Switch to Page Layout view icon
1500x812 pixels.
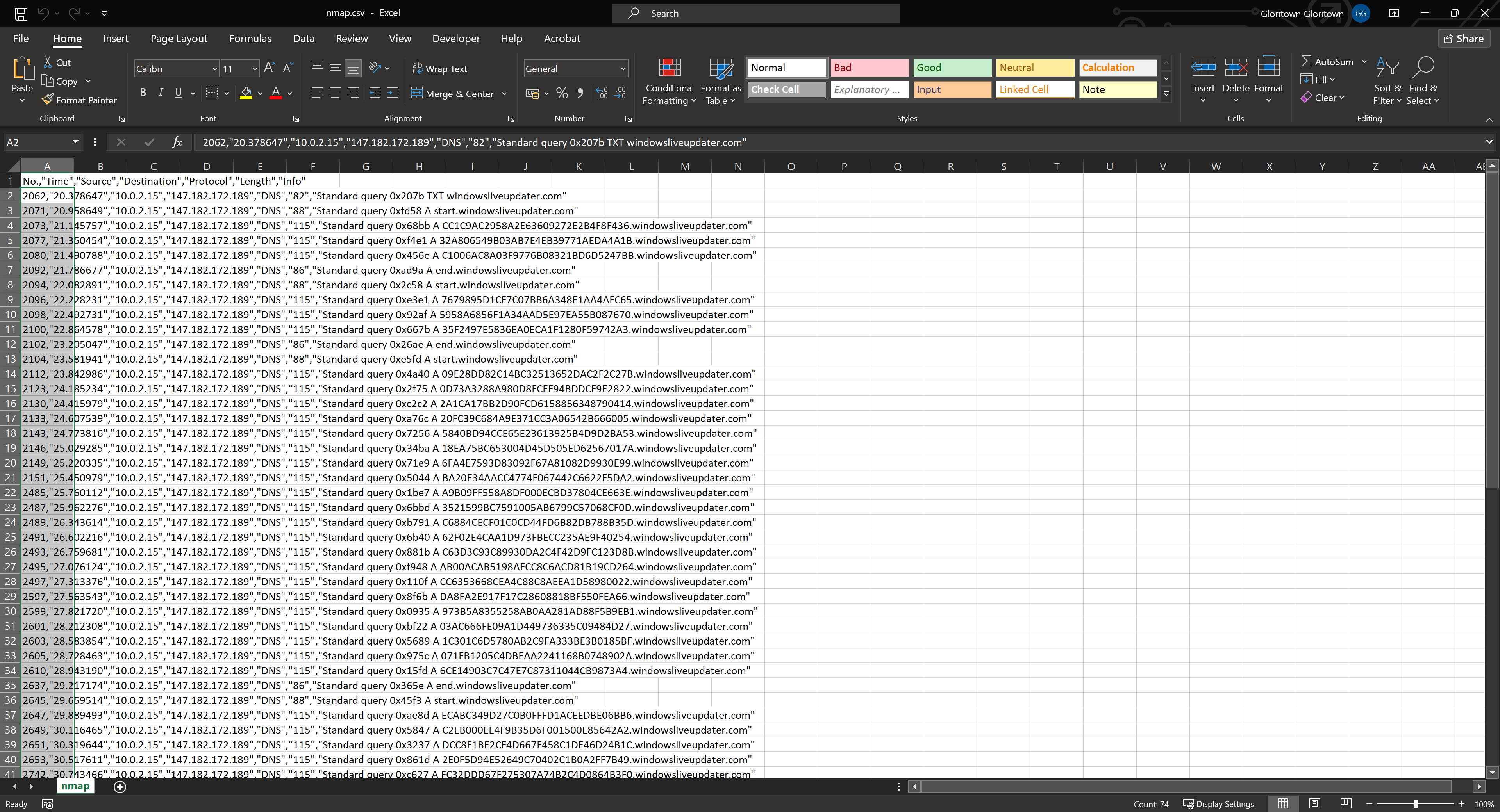coord(1314,804)
